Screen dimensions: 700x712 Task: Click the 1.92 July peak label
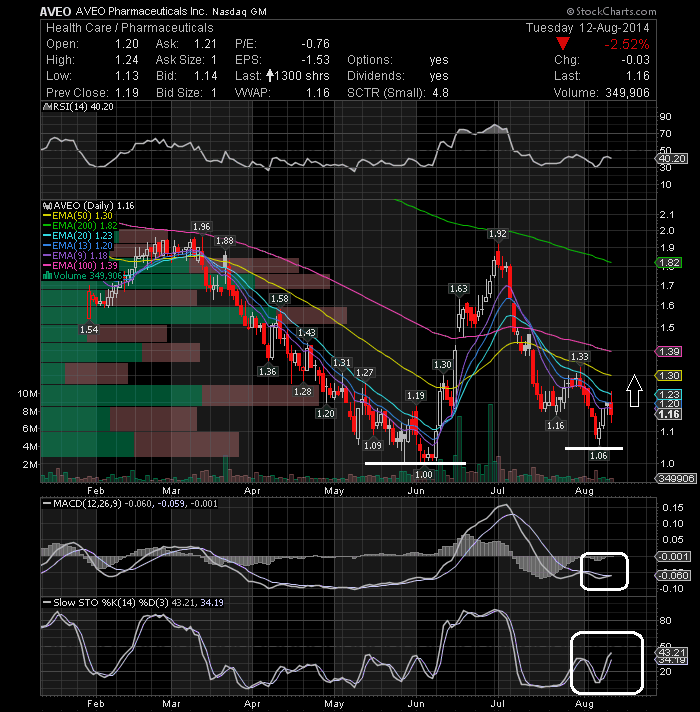point(498,234)
